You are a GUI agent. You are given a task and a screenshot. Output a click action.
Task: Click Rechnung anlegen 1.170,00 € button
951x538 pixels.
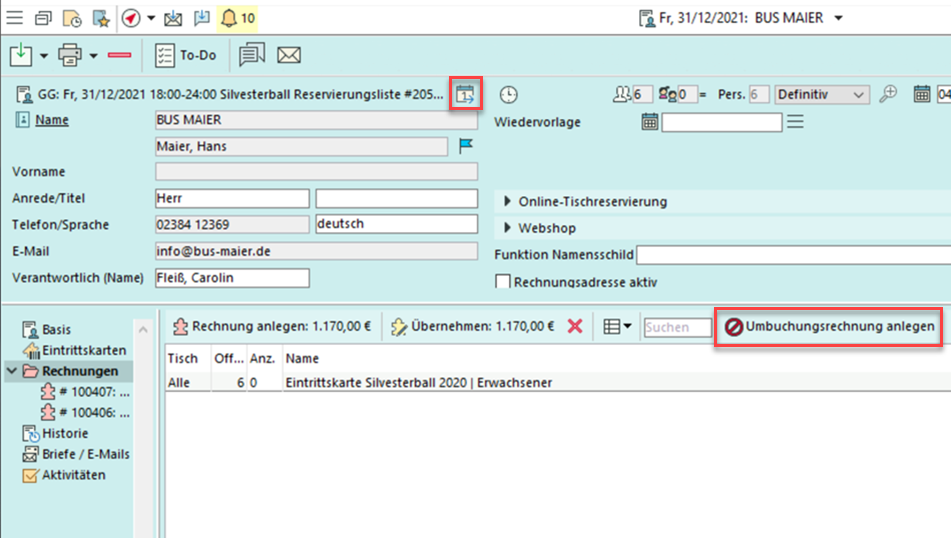pos(272,326)
